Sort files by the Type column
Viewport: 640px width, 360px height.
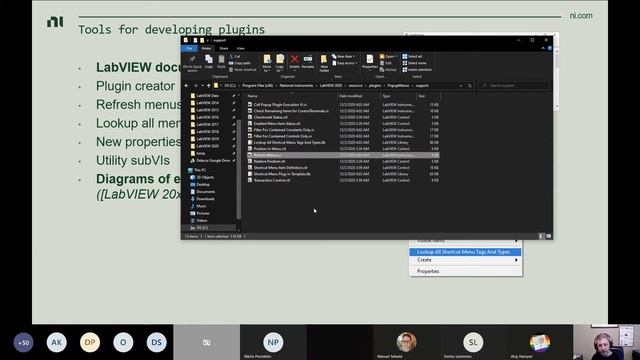[398, 96]
